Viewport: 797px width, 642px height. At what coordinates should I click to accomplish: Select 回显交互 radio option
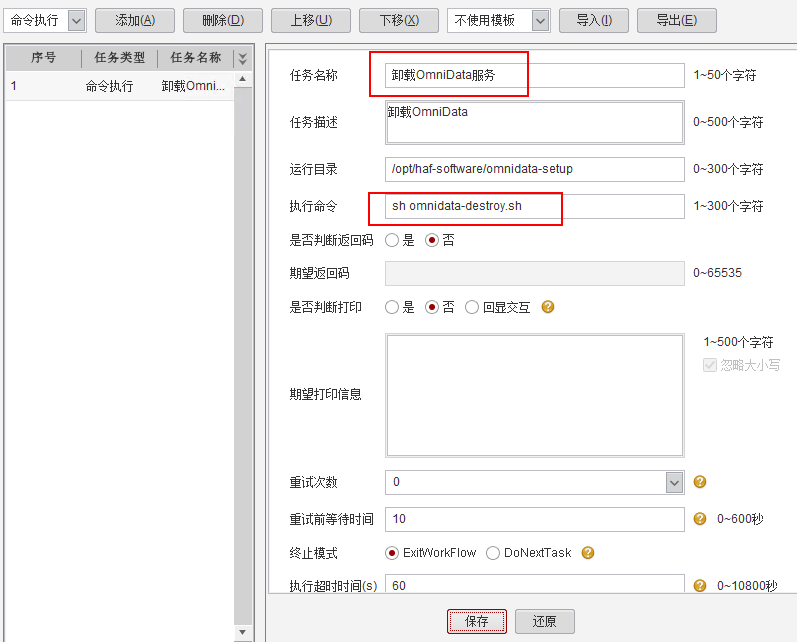[472, 307]
